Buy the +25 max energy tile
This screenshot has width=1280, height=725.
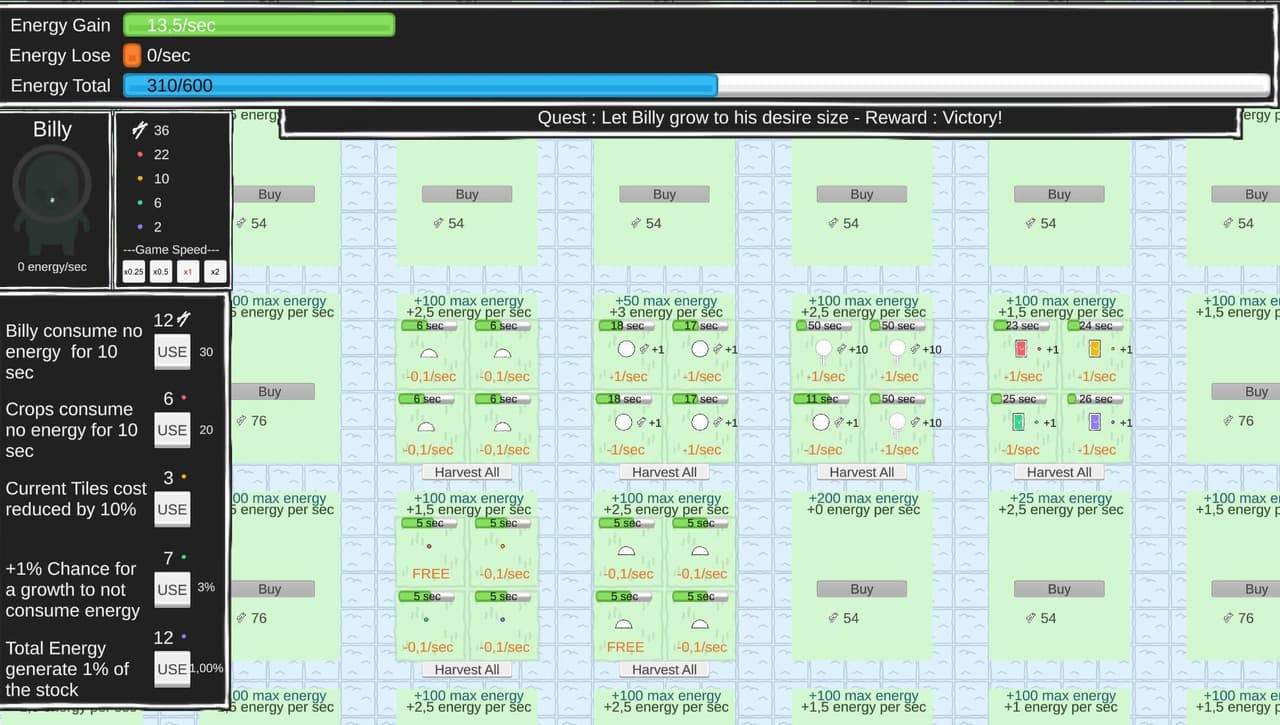click(1059, 589)
